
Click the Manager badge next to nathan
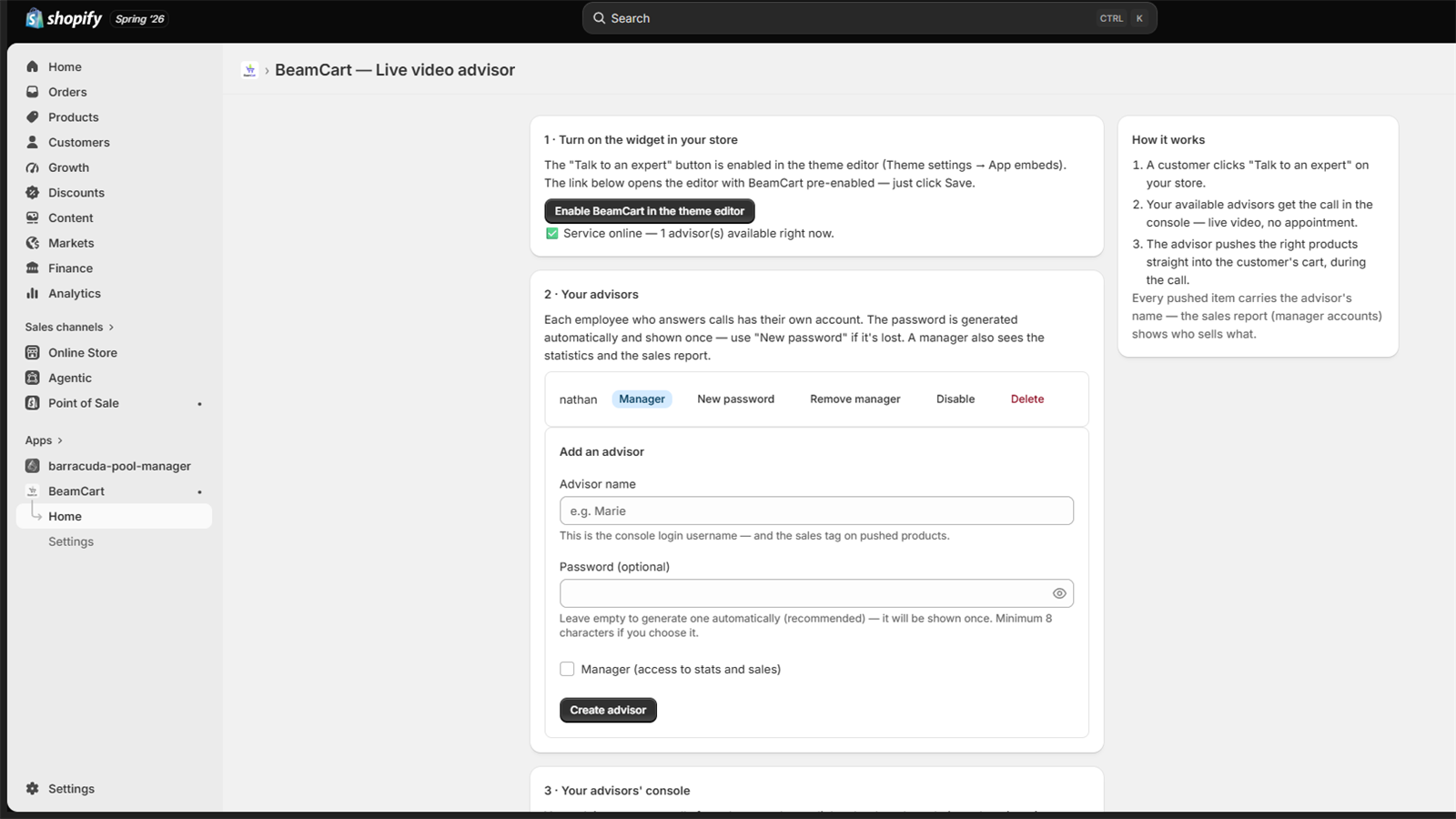click(x=642, y=399)
